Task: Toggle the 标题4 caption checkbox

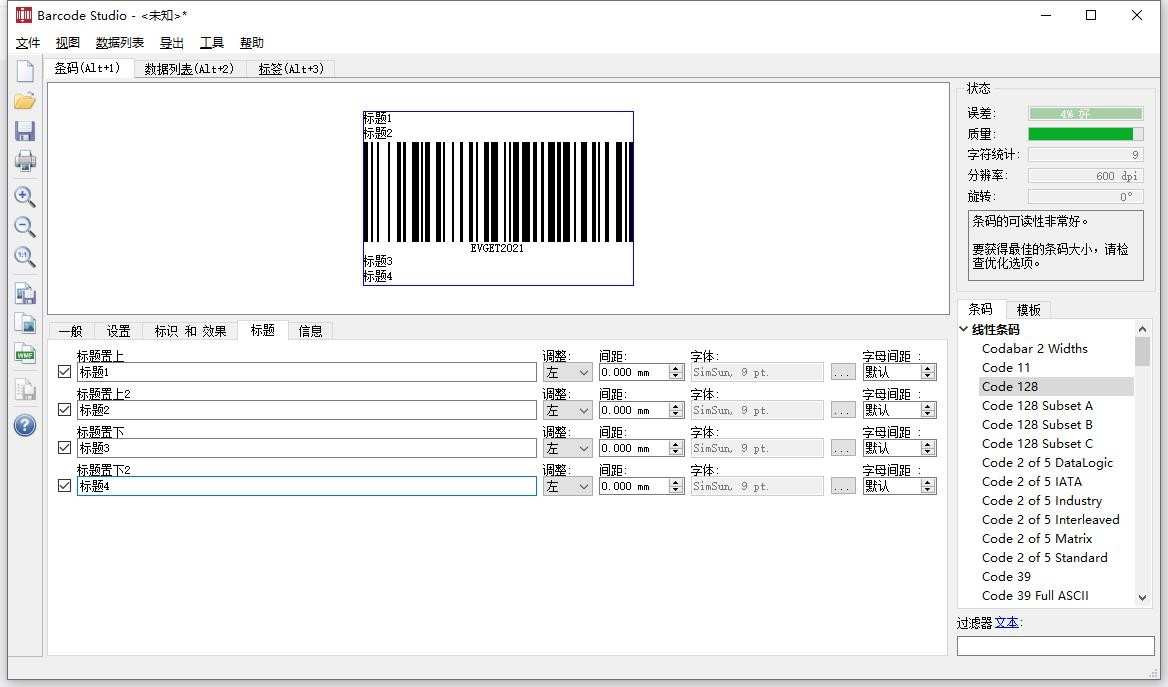Action: click(65, 486)
